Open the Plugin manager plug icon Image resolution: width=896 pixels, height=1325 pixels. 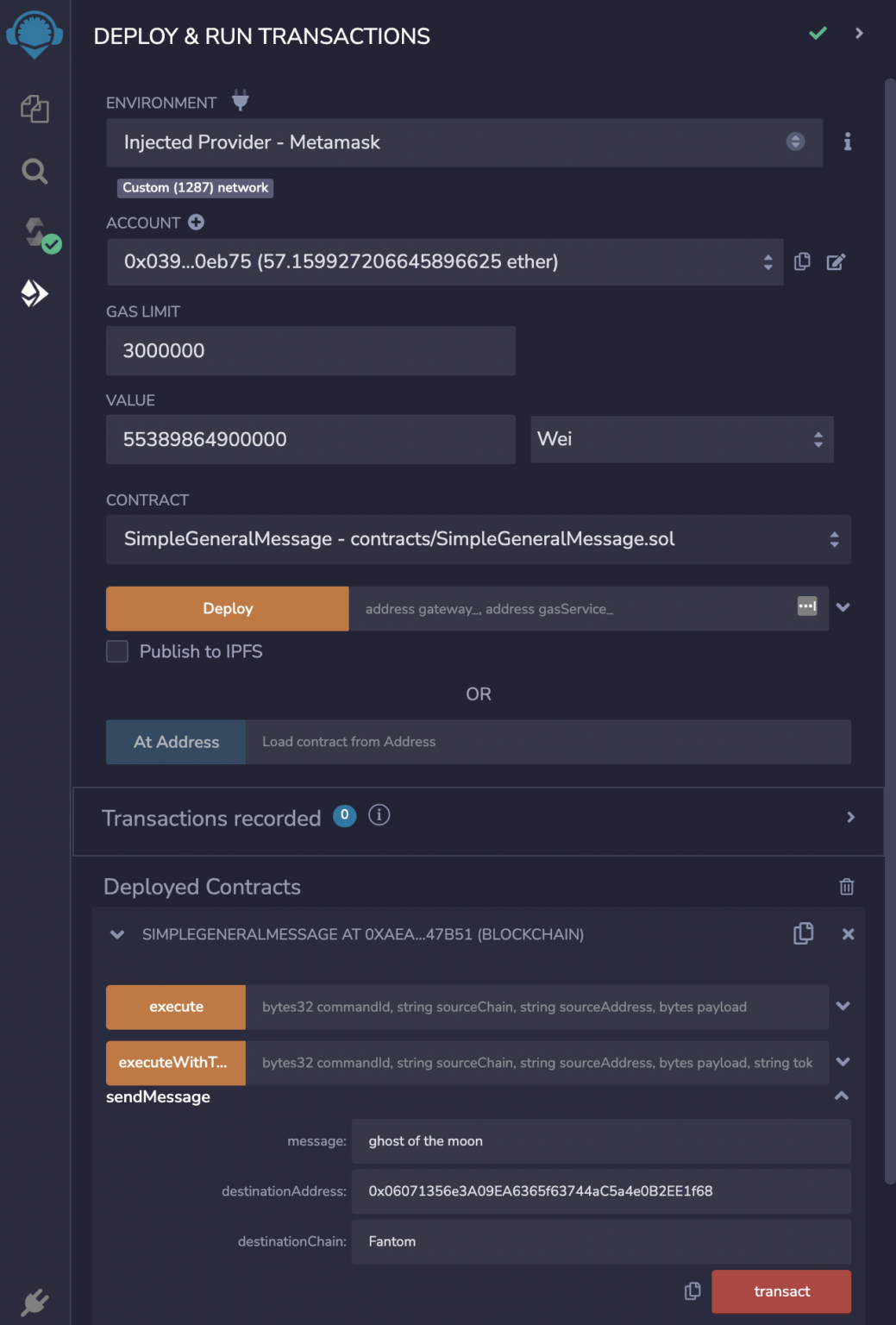(34, 1301)
